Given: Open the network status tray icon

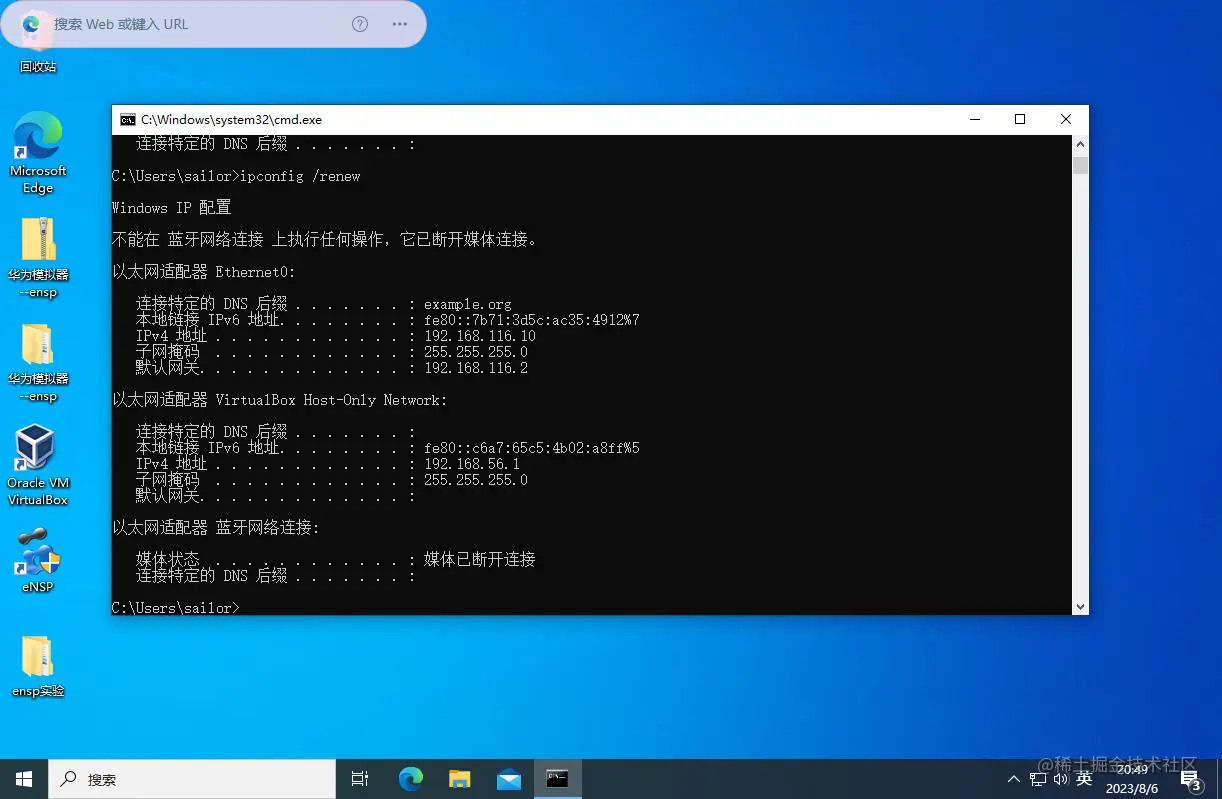Looking at the screenshot, I should 1038,779.
